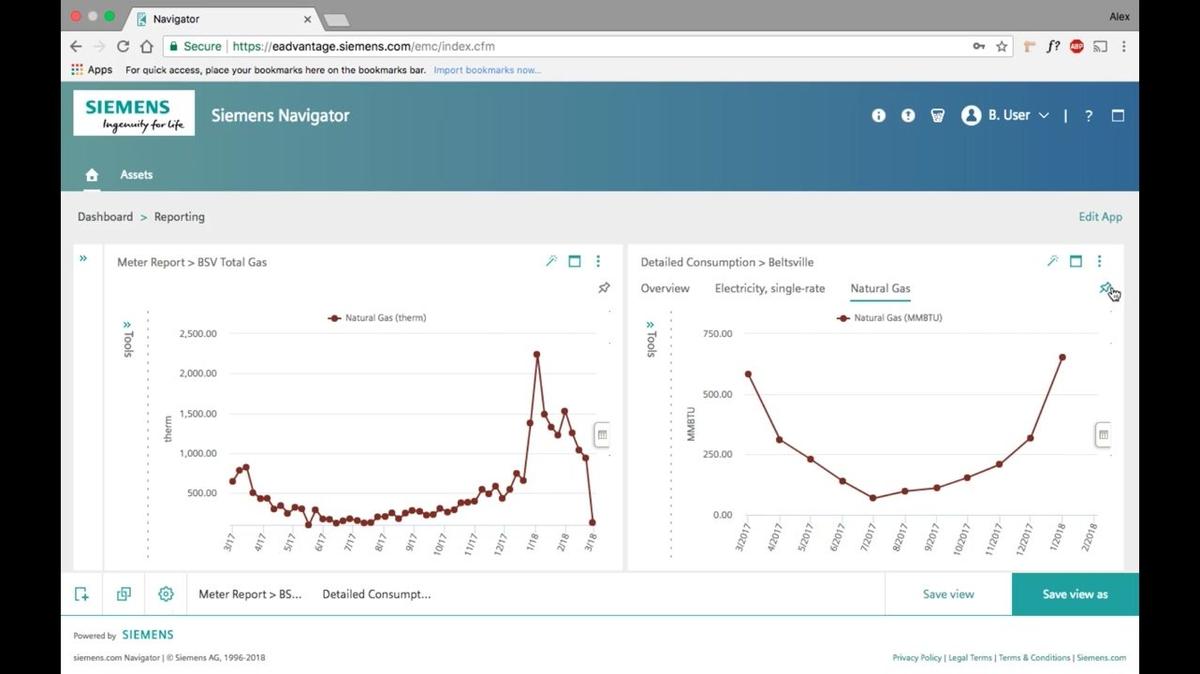Expand Tools in the Meter Report panel

pyautogui.click(x=128, y=337)
